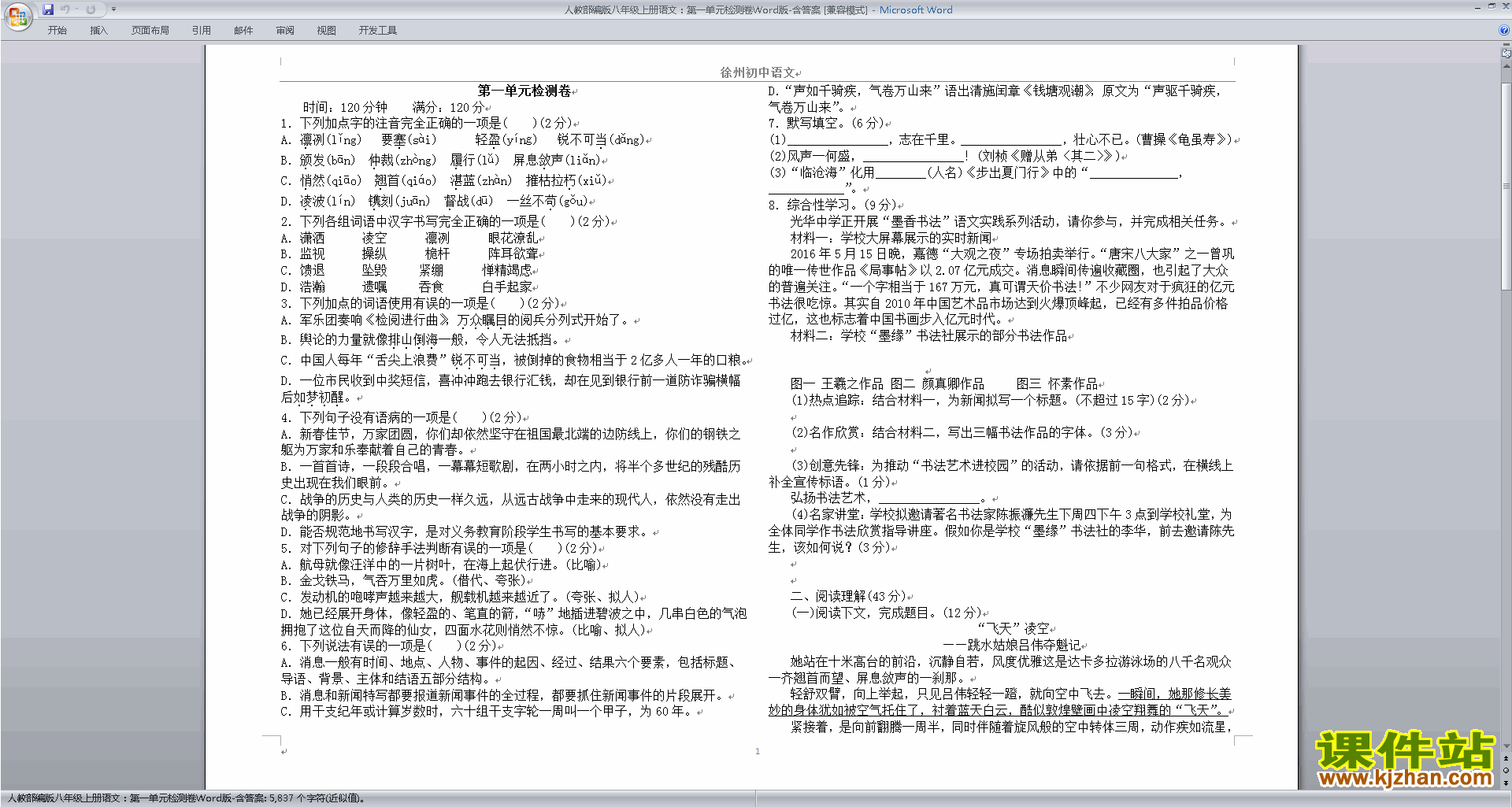The width and height of the screenshot is (1512, 807).
Task: Click vertical scrollbar up arrow
Action: pos(1506,66)
